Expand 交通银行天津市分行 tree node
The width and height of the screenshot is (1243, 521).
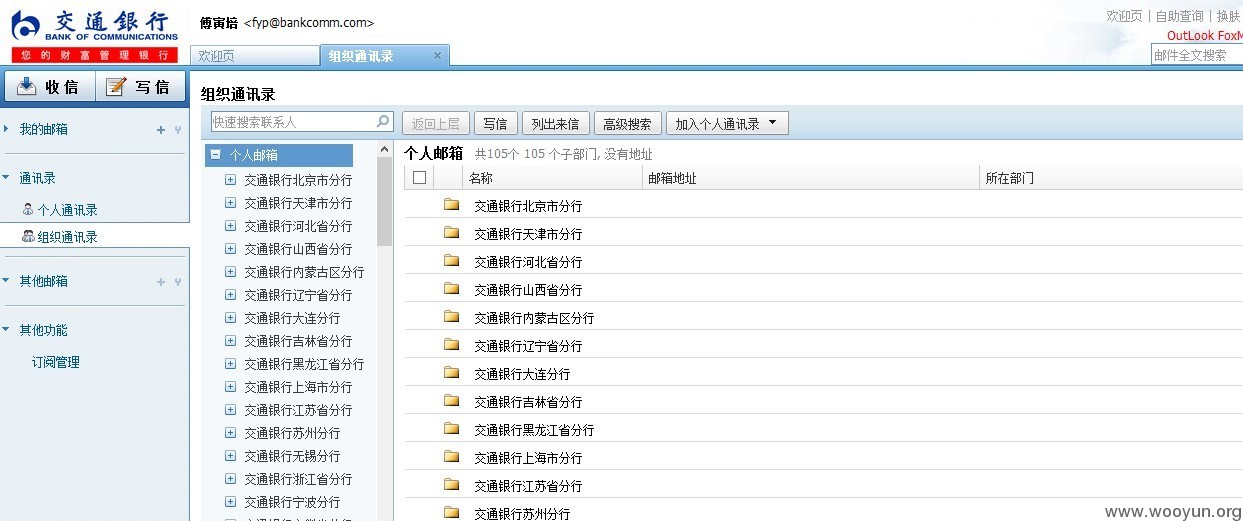(x=230, y=203)
